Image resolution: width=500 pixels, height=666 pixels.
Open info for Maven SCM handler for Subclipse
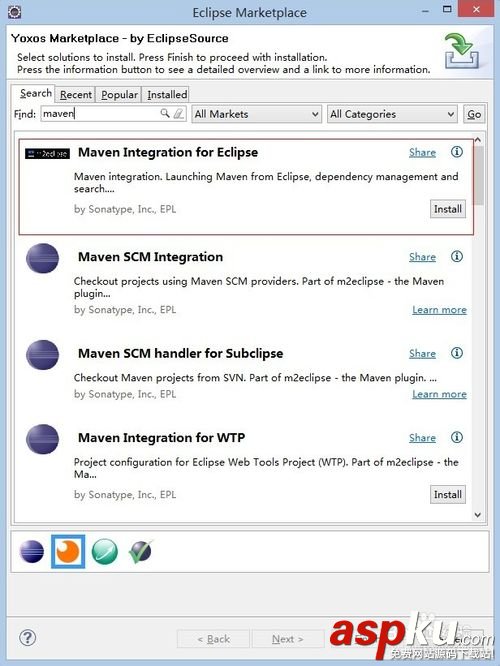coord(457,353)
